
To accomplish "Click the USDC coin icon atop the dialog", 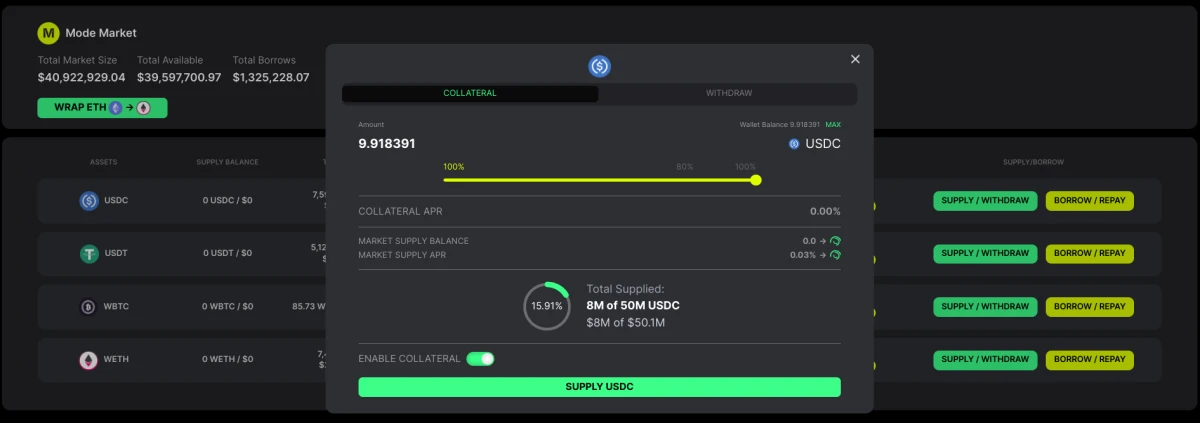I will click(600, 67).
